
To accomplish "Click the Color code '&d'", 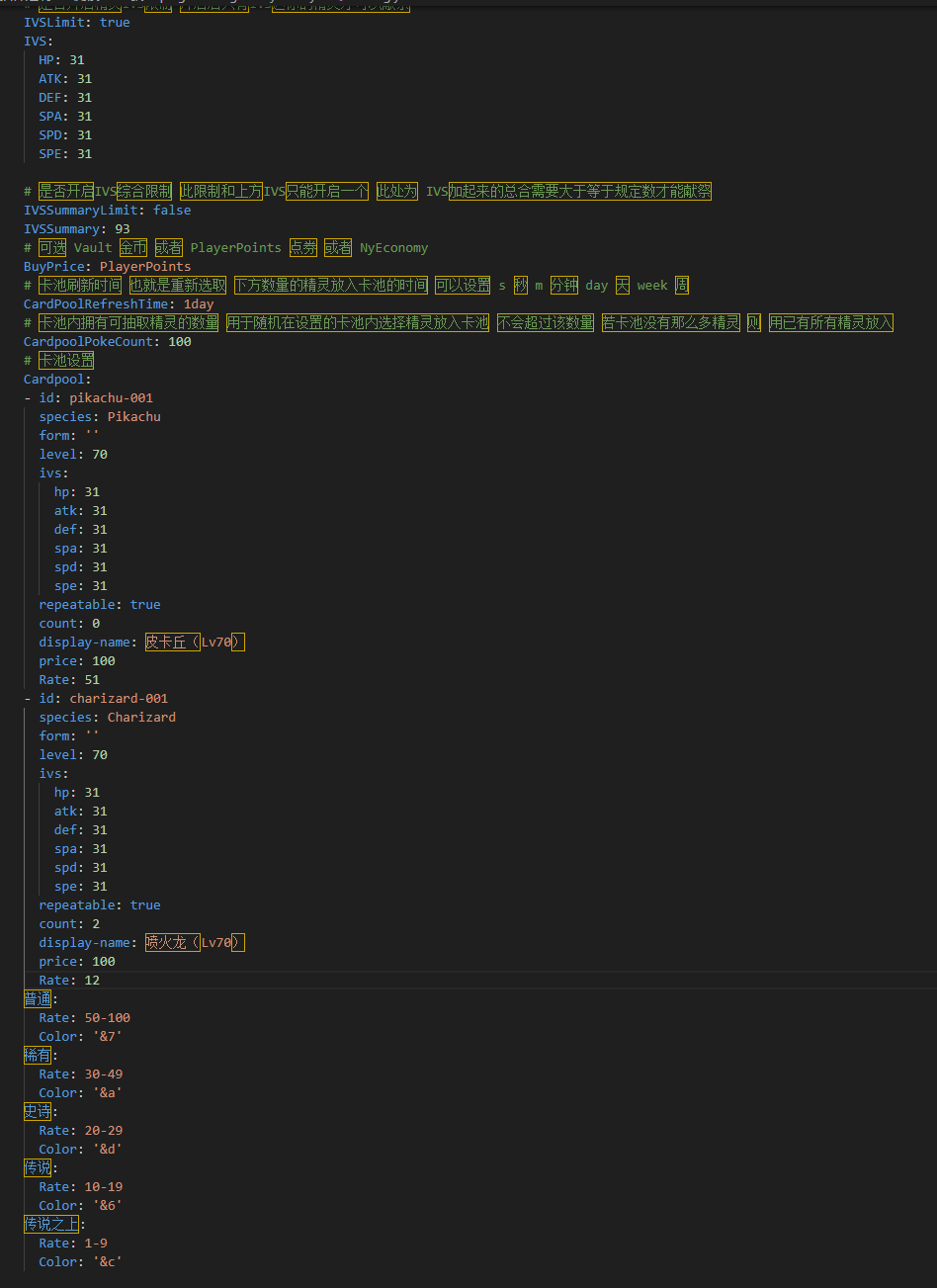I will click(x=107, y=1149).
